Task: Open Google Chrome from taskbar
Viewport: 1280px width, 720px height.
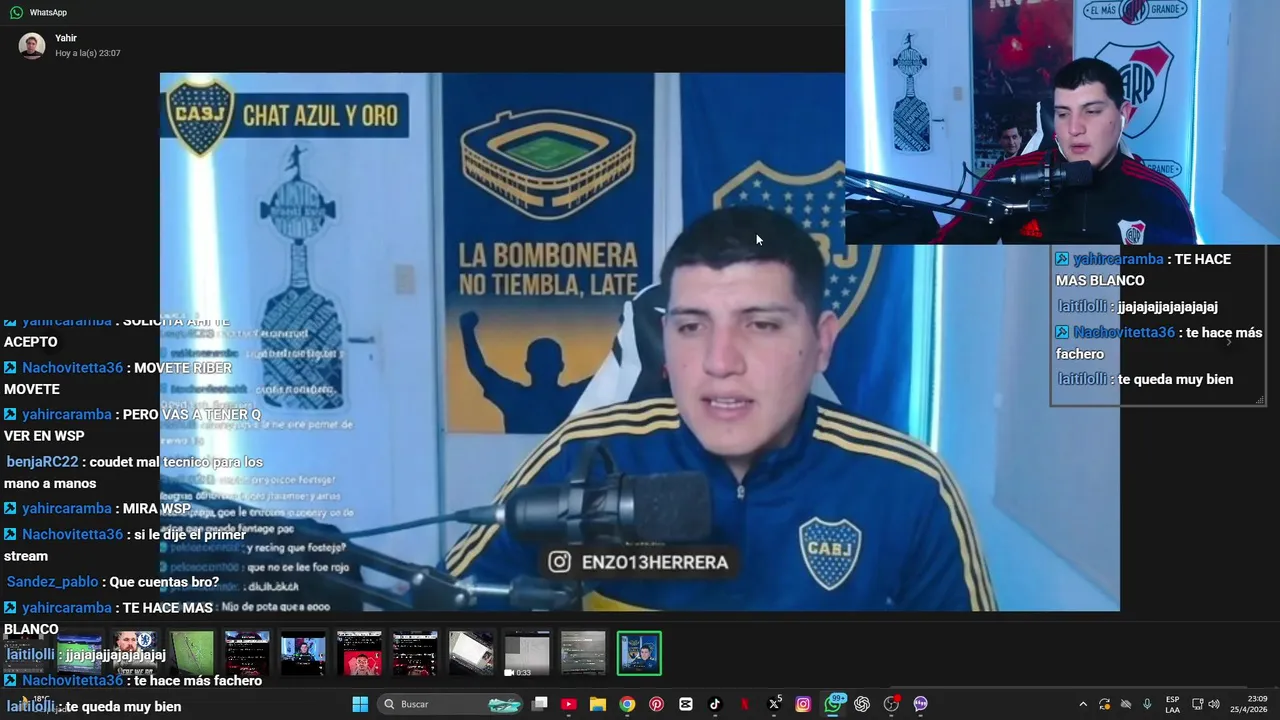Action: [x=627, y=704]
